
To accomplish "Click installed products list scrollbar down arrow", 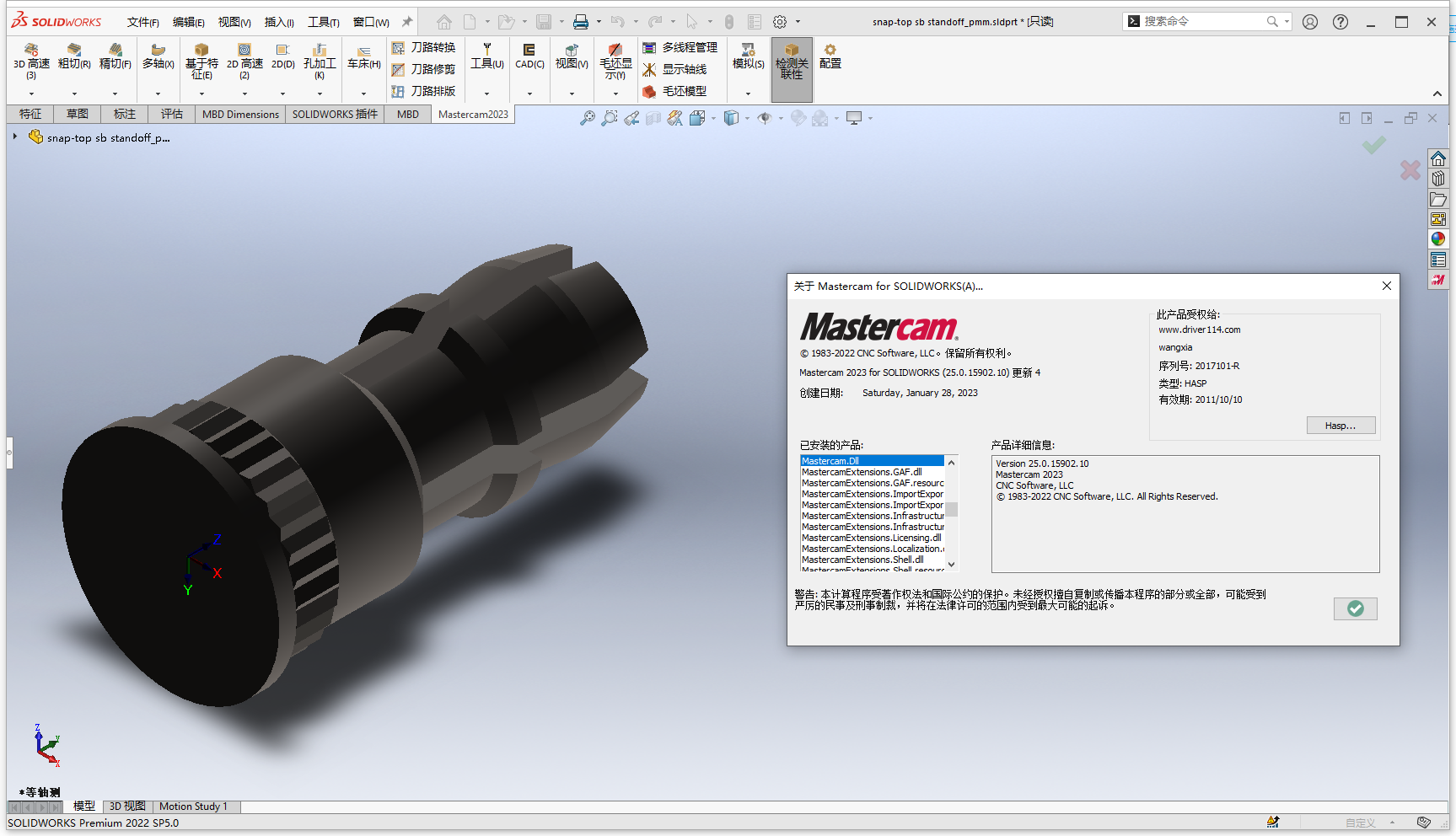I will click(951, 565).
